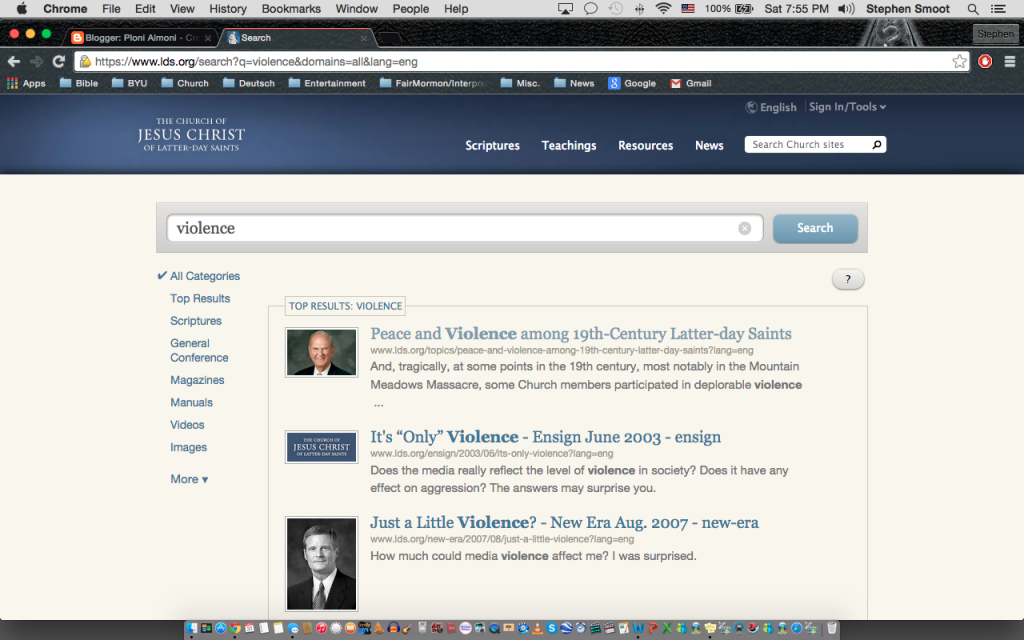
Task: Launch Microsoft Word from the dock
Action: 638,628
